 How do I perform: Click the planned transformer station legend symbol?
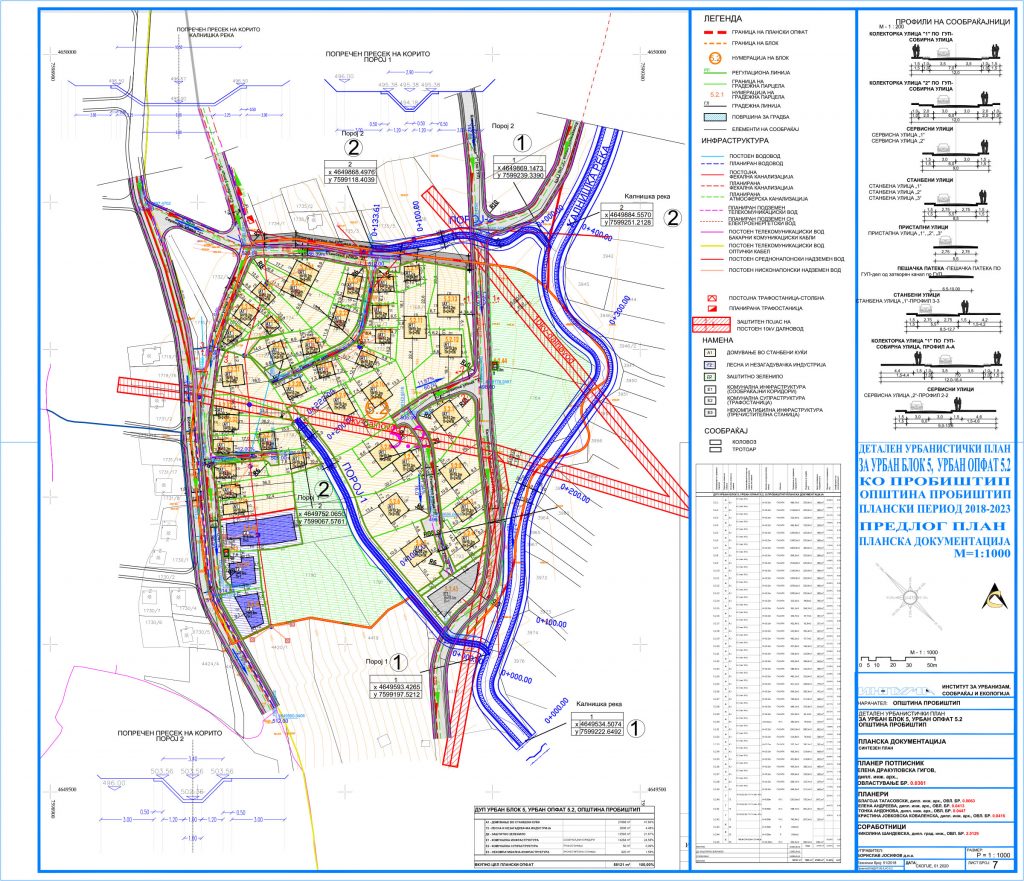click(x=712, y=308)
